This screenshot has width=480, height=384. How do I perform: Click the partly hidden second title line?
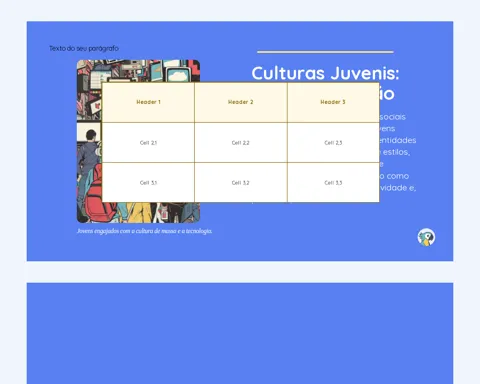[387, 94]
